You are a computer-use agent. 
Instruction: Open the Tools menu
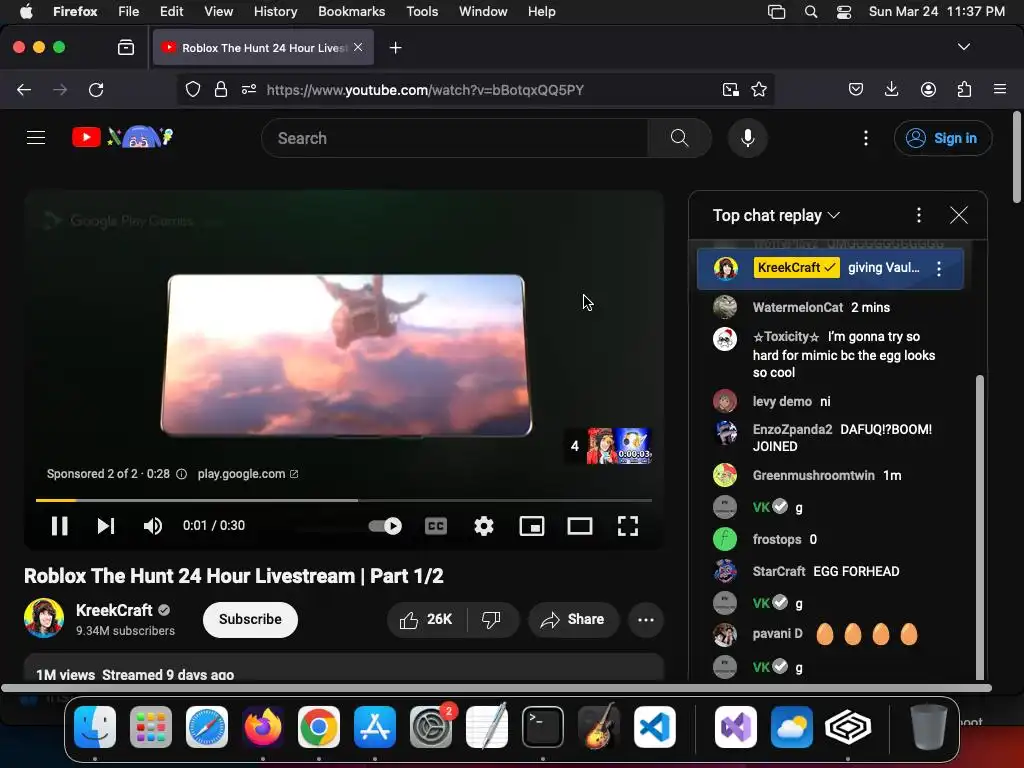click(422, 12)
